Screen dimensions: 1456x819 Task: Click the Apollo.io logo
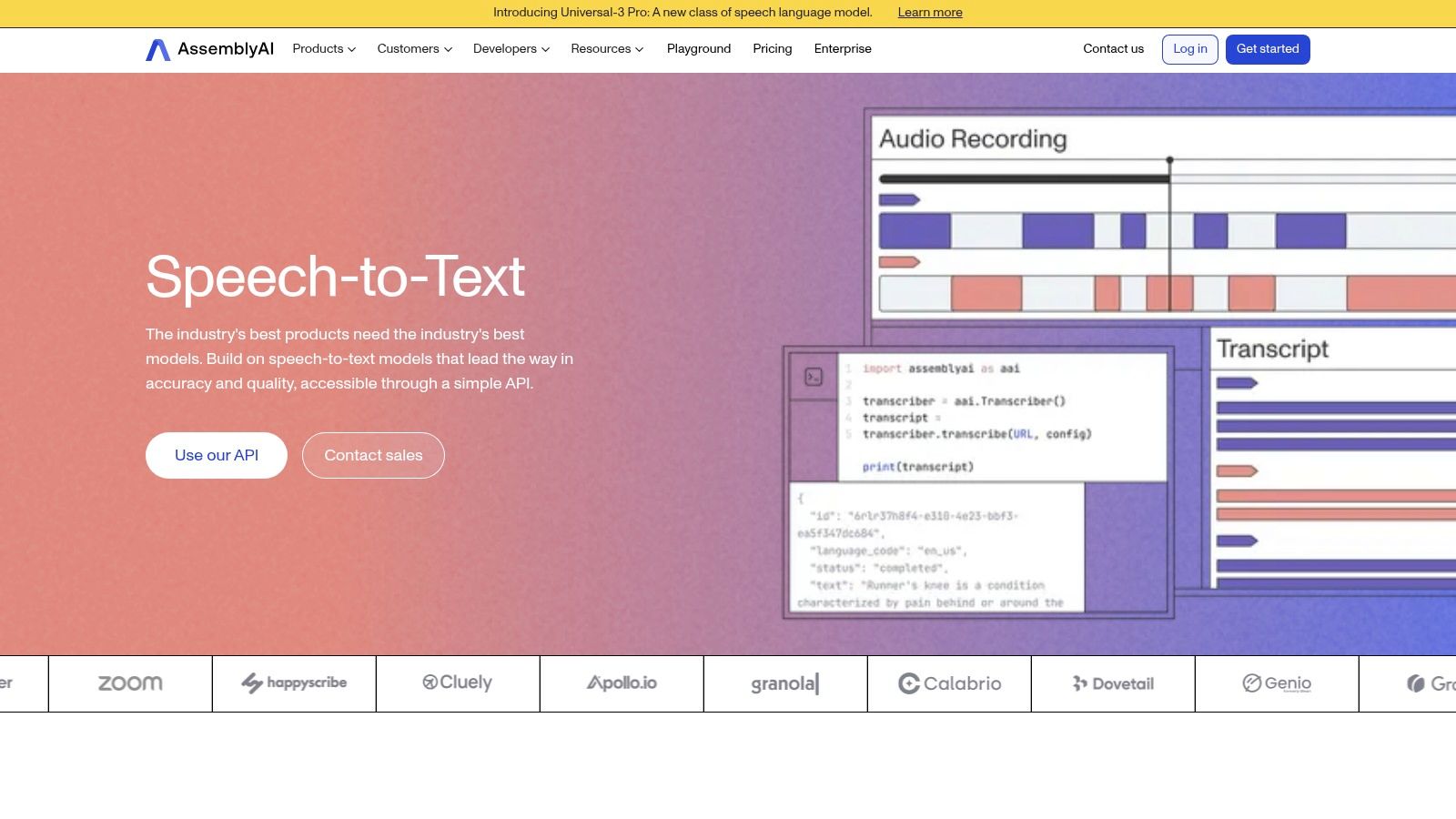tap(622, 683)
